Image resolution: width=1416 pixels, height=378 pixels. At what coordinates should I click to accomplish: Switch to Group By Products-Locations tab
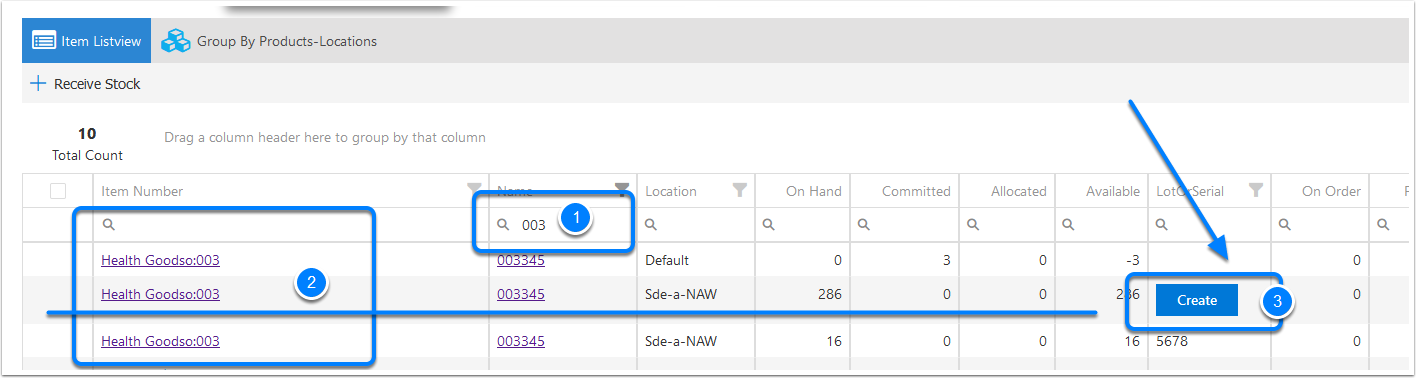coord(269,41)
